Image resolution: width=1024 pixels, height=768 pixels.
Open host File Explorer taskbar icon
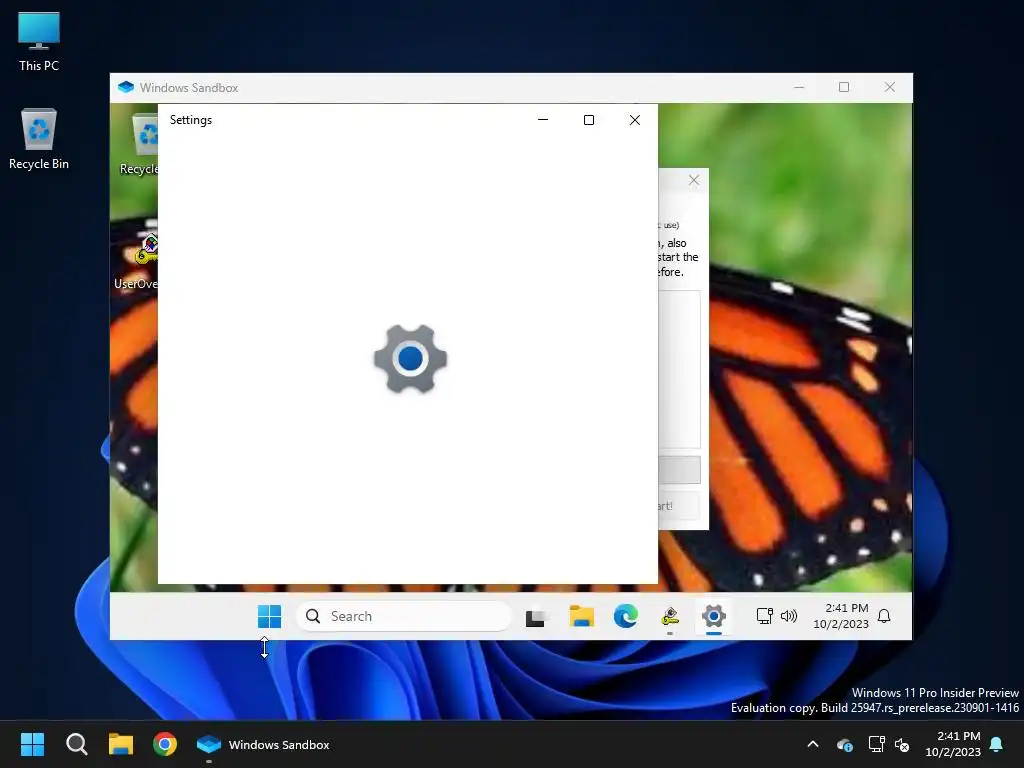point(121,744)
